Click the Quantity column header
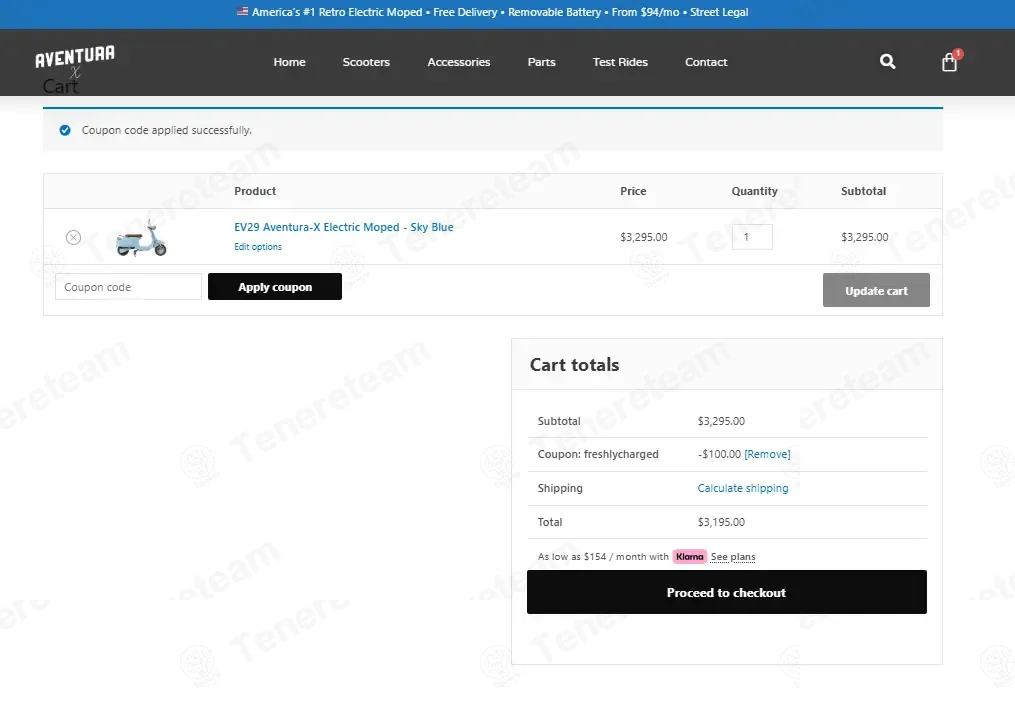 pyautogui.click(x=755, y=191)
